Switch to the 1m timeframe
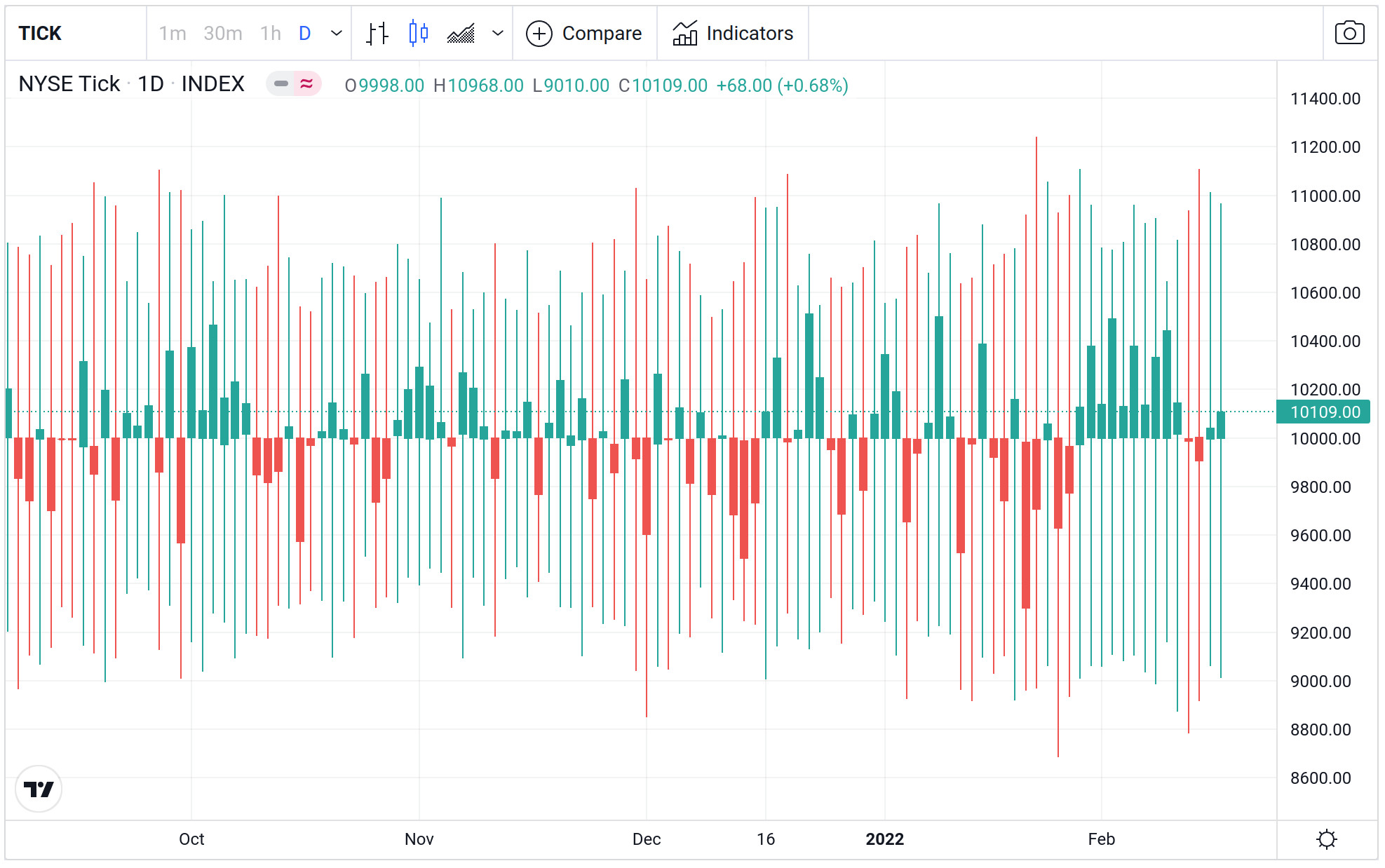 pos(173,33)
